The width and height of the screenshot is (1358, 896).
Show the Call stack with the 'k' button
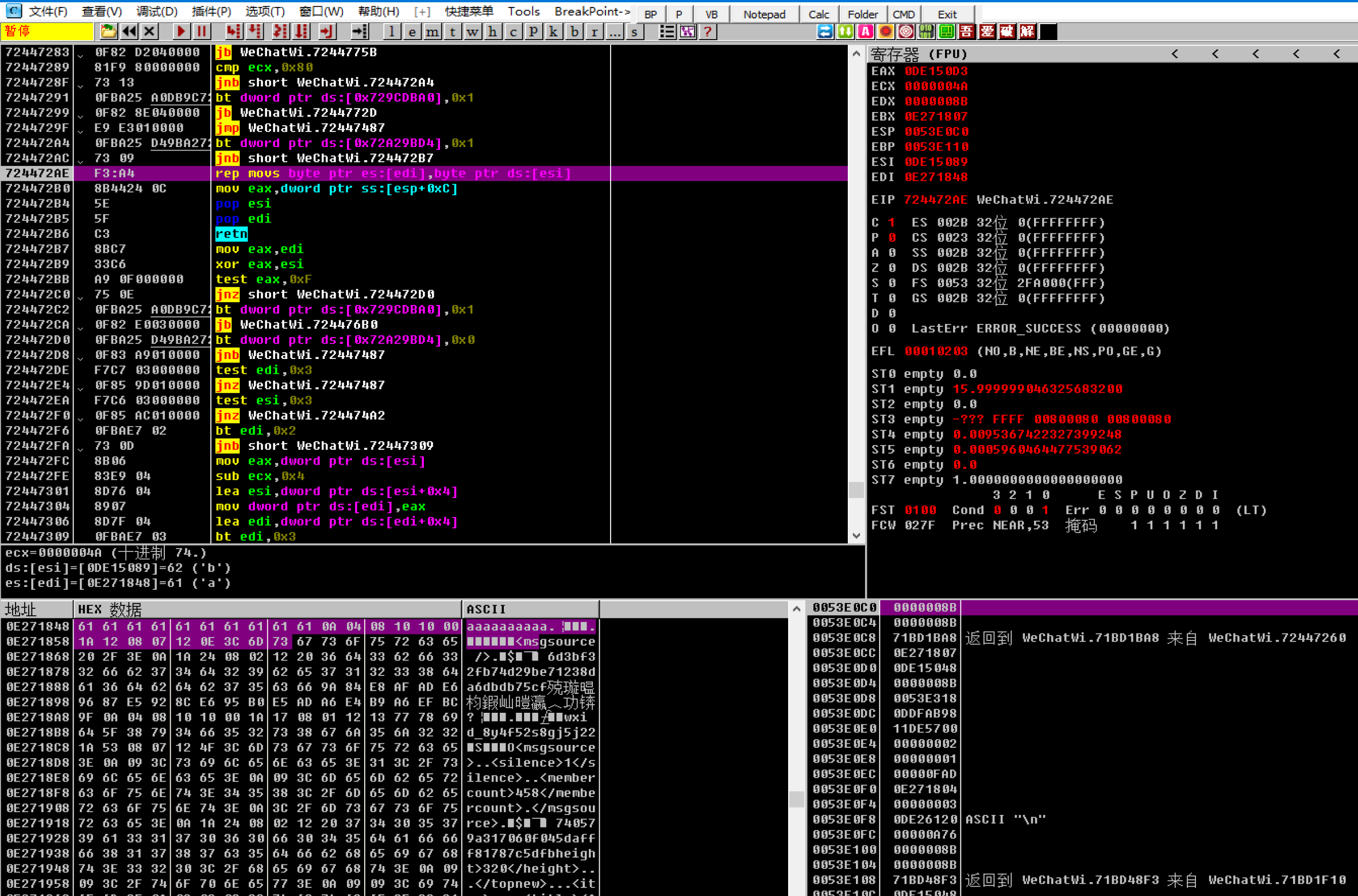[553, 32]
